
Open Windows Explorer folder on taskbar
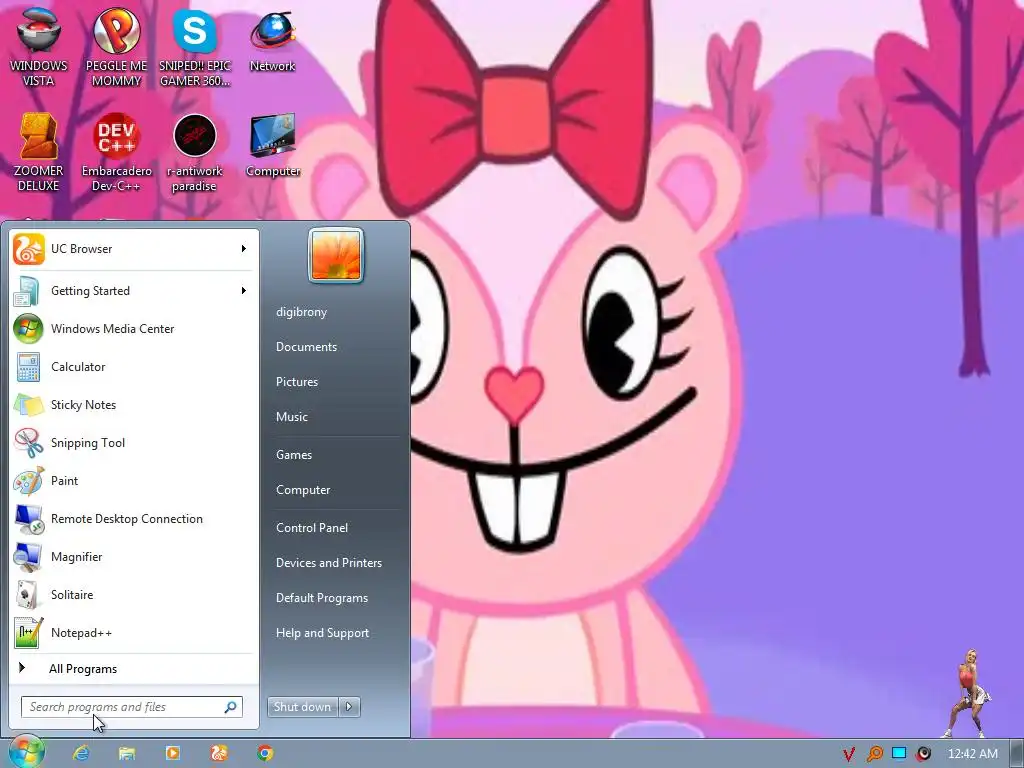(127, 753)
